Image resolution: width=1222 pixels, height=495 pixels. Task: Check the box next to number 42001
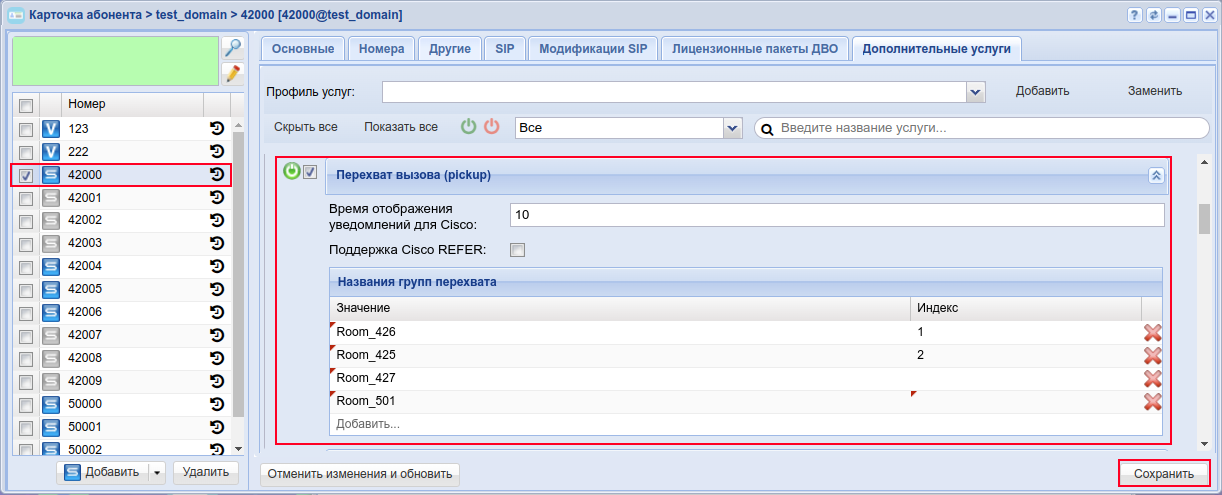26,199
